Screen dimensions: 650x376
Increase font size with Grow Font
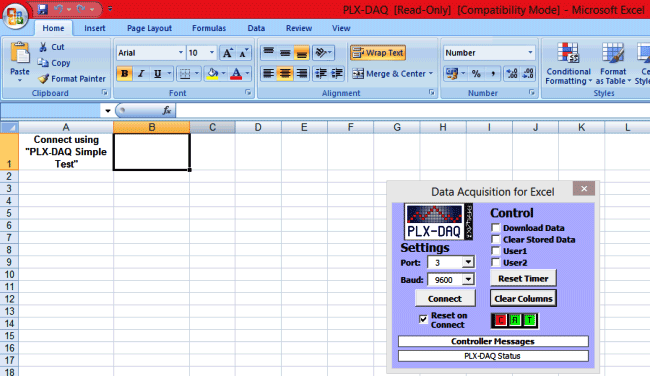pos(227,53)
